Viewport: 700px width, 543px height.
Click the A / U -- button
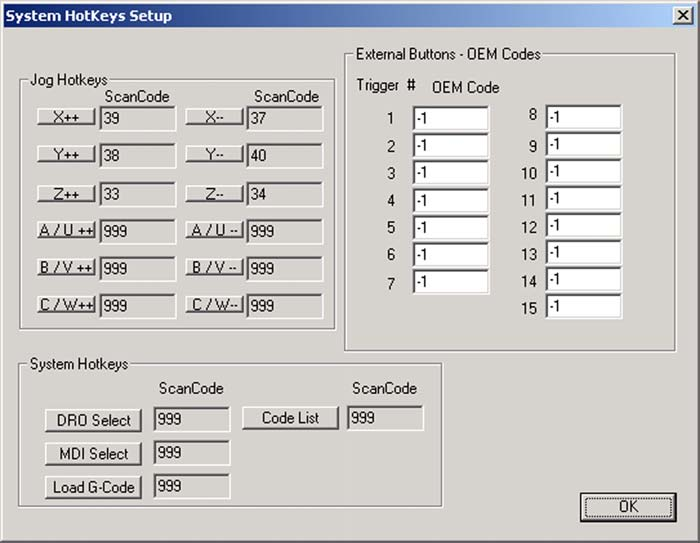tap(214, 230)
